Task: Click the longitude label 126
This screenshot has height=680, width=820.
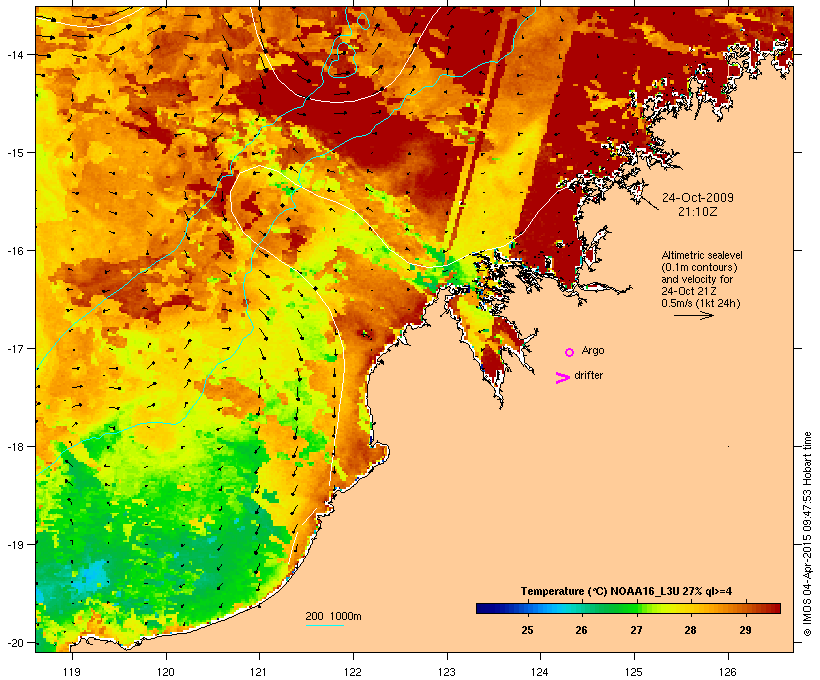Action: tap(728, 672)
